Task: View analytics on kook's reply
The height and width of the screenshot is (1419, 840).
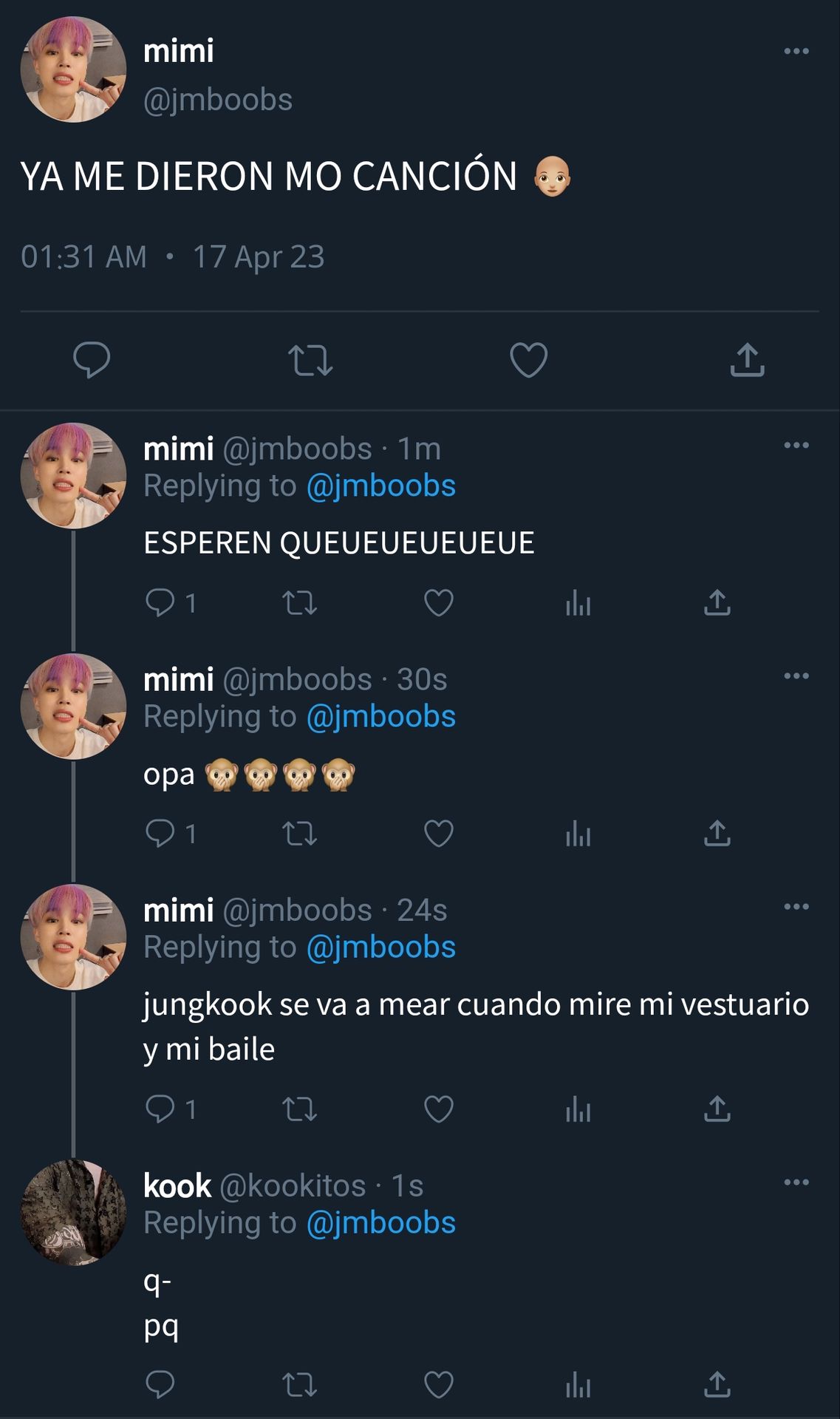Action: click(x=578, y=1384)
